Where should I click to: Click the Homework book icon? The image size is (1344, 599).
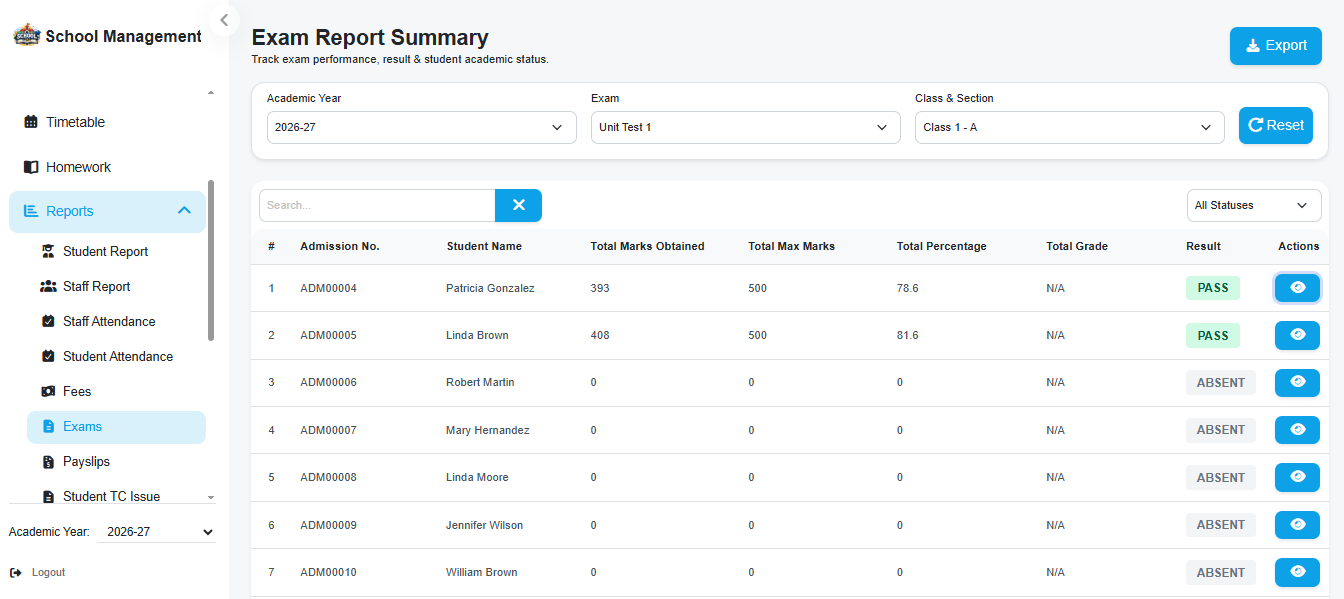point(31,167)
